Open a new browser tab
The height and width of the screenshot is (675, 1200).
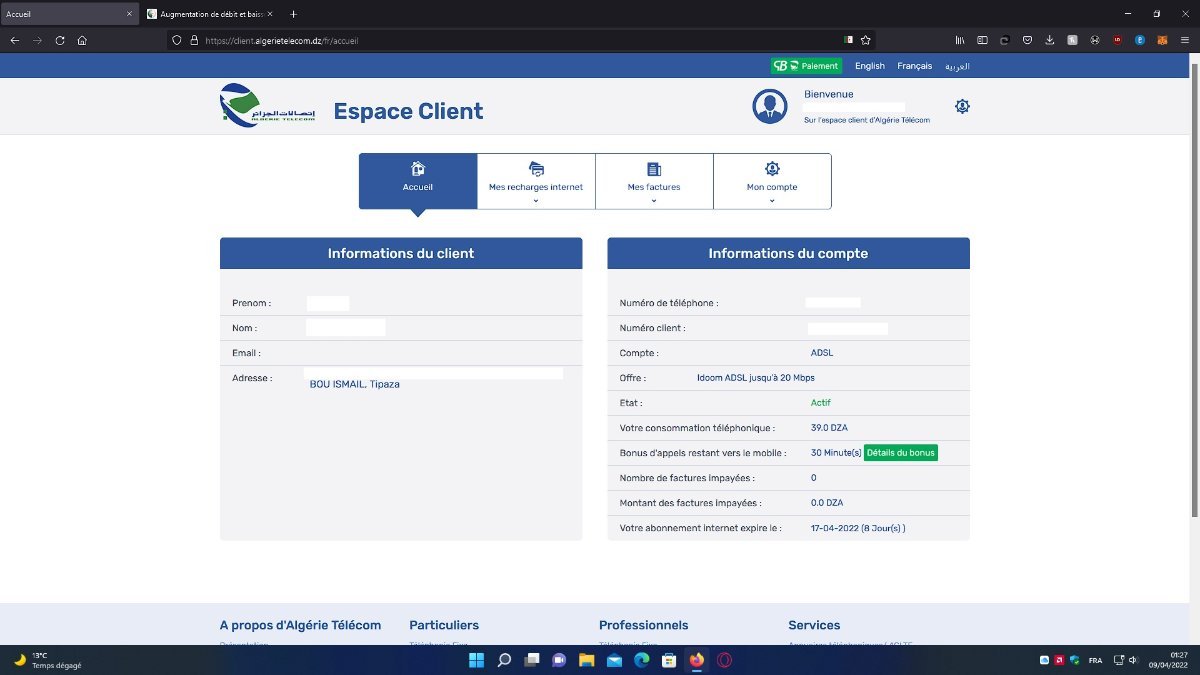[293, 14]
